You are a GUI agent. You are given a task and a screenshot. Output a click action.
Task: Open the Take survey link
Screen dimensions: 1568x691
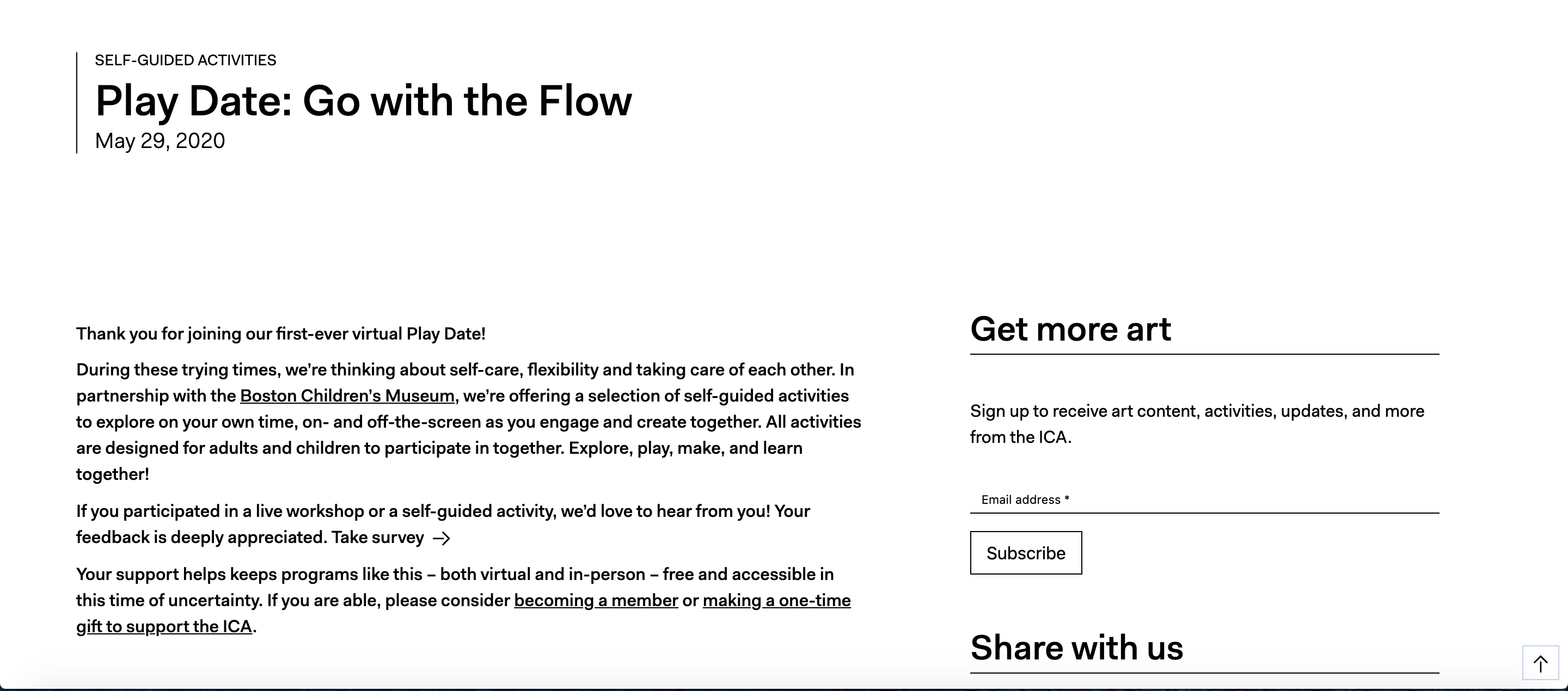pos(377,538)
